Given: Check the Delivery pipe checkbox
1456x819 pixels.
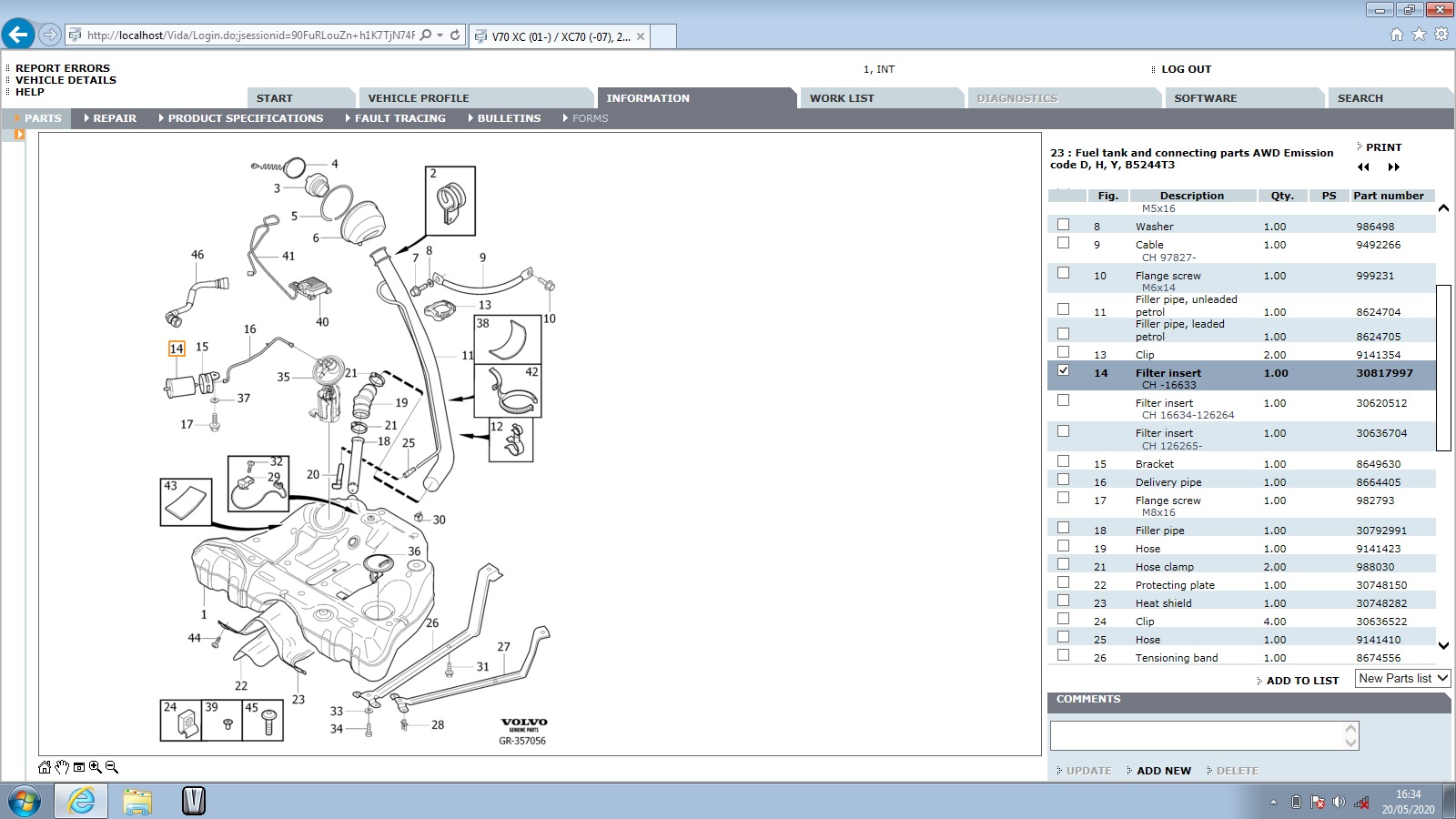Looking at the screenshot, I should (1063, 480).
